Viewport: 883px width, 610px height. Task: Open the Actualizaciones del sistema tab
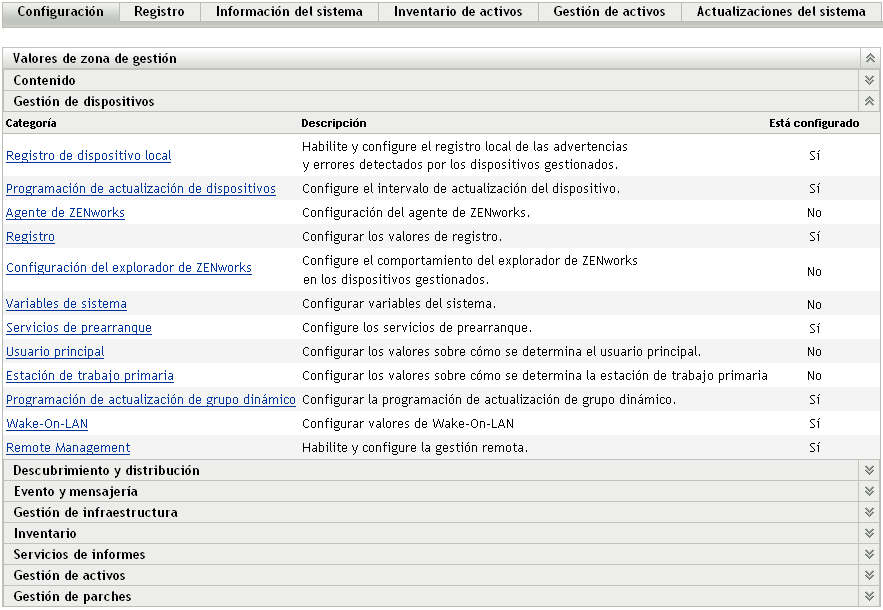[x=783, y=11]
